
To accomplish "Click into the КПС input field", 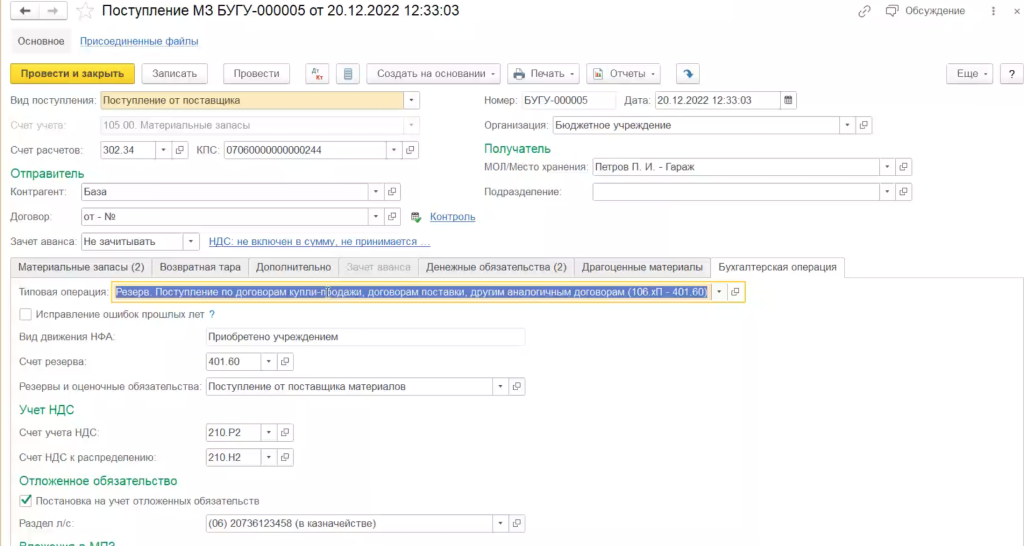I will pos(304,150).
